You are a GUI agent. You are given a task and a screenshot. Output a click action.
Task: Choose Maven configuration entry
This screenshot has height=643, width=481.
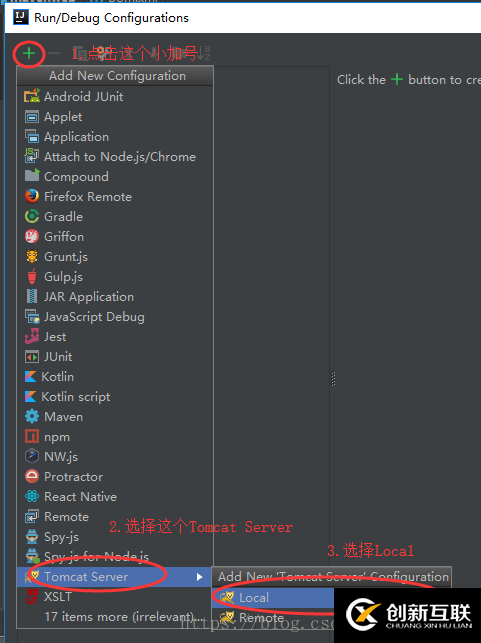pos(115,417)
